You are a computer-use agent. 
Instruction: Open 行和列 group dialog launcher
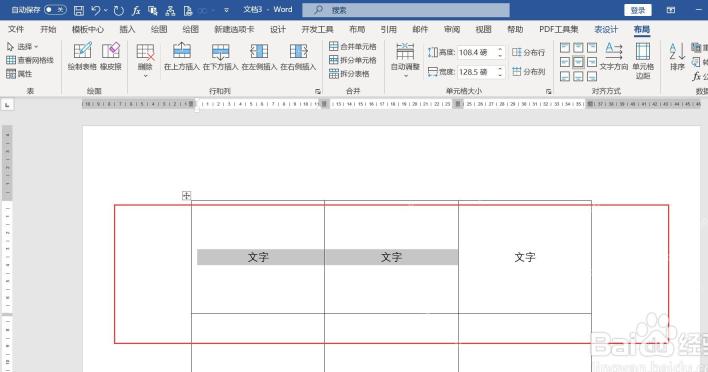pos(318,91)
